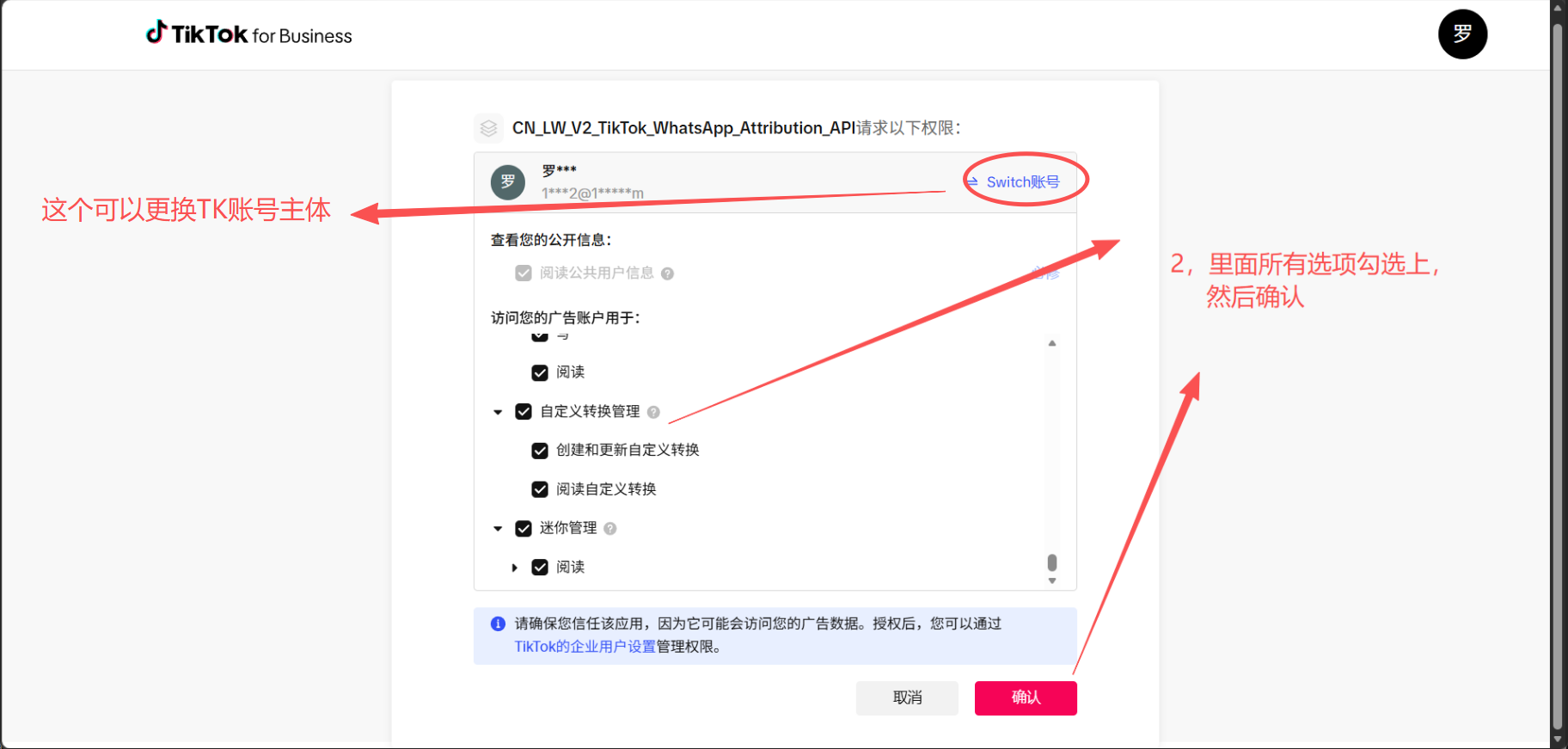1568x749 pixels.
Task: Collapse the 迷你管理 group
Action: pyautogui.click(x=498, y=529)
